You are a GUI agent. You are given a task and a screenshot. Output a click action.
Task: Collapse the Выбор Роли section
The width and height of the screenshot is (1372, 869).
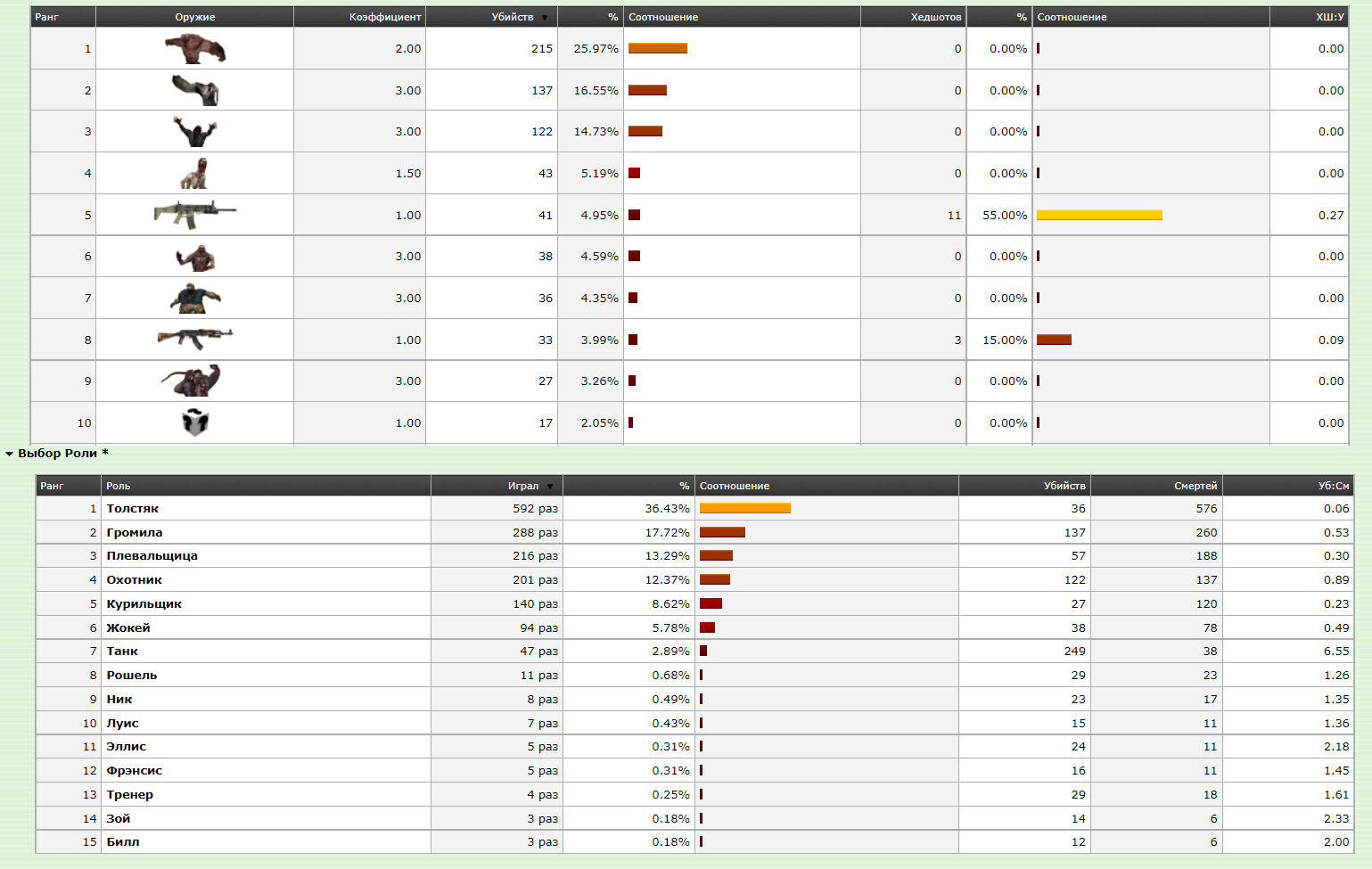pos(10,454)
